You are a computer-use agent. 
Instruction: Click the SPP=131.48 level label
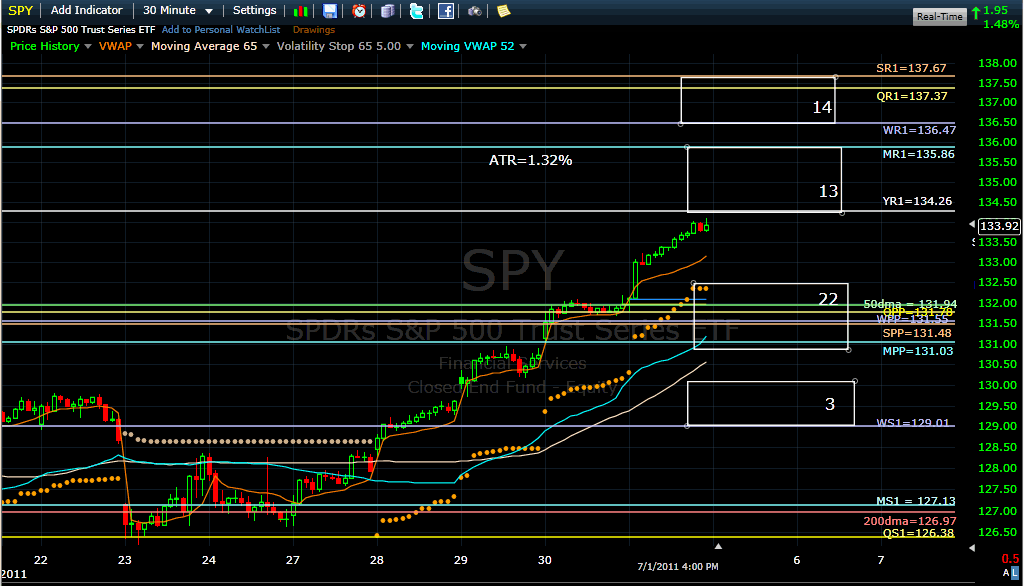point(917,333)
